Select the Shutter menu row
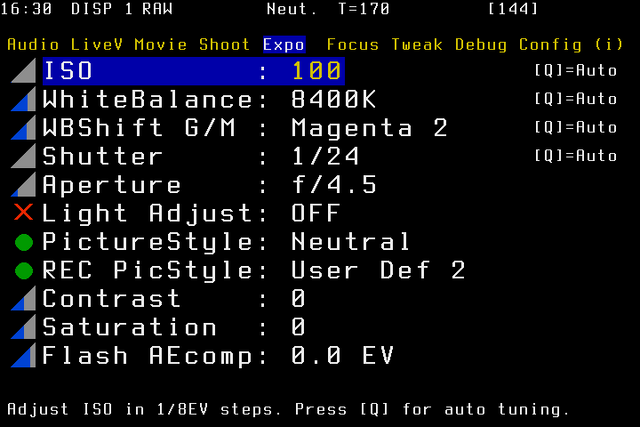Viewport: 640px width, 427px height. pos(200,156)
